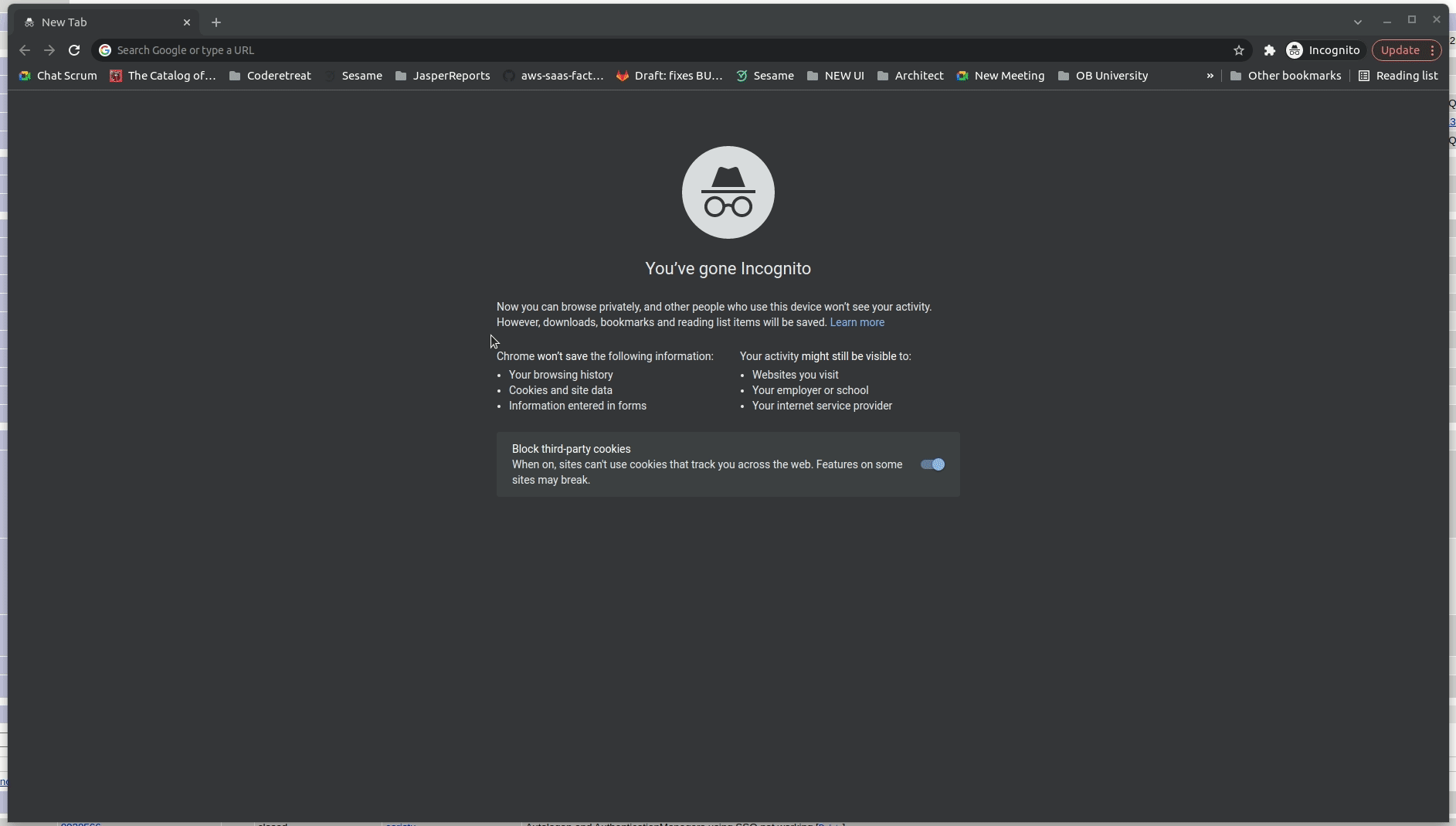Open the Reading list
This screenshot has width=1456, height=826.
(1398, 76)
